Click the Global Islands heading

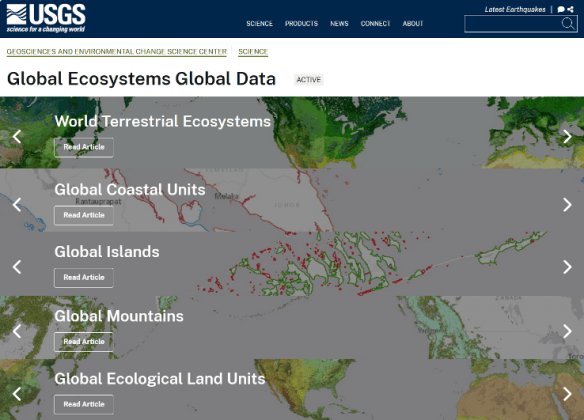tap(107, 252)
